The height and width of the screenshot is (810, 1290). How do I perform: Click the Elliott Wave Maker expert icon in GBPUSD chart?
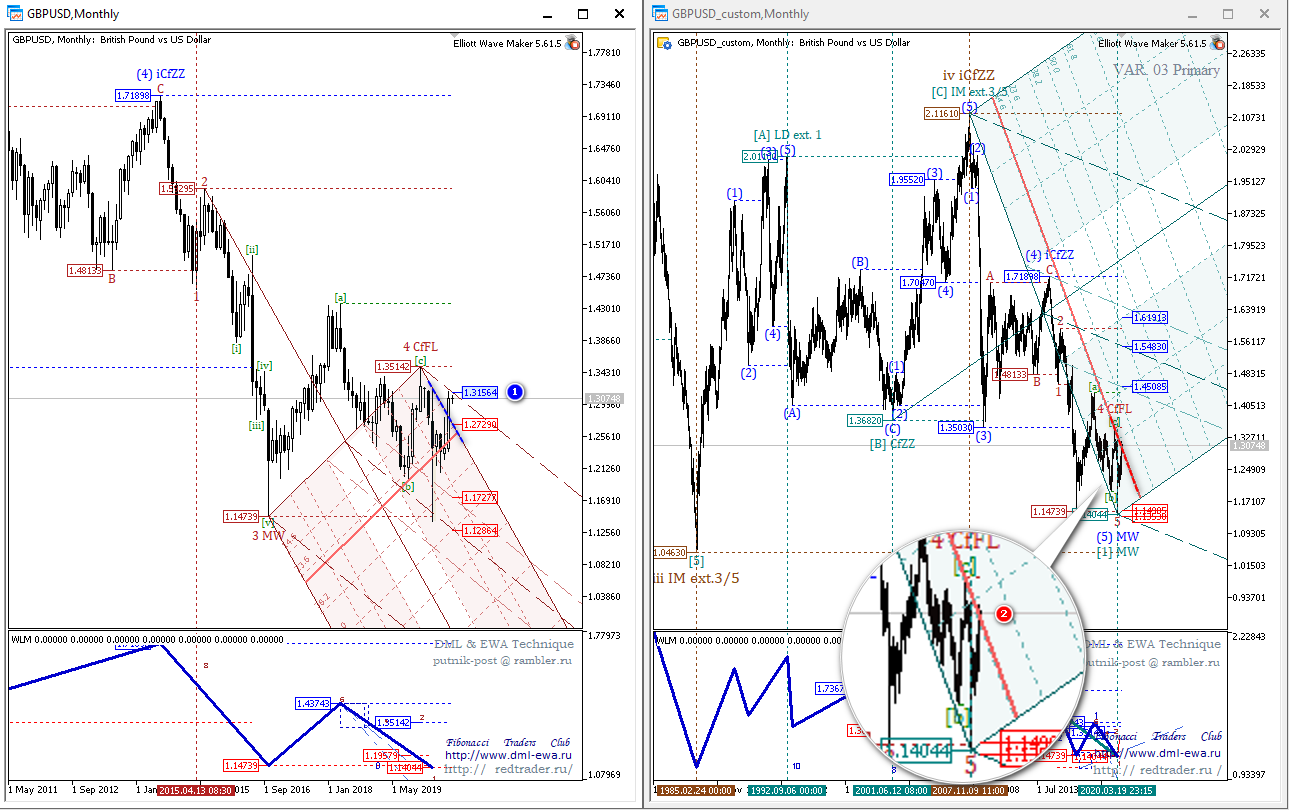point(572,43)
